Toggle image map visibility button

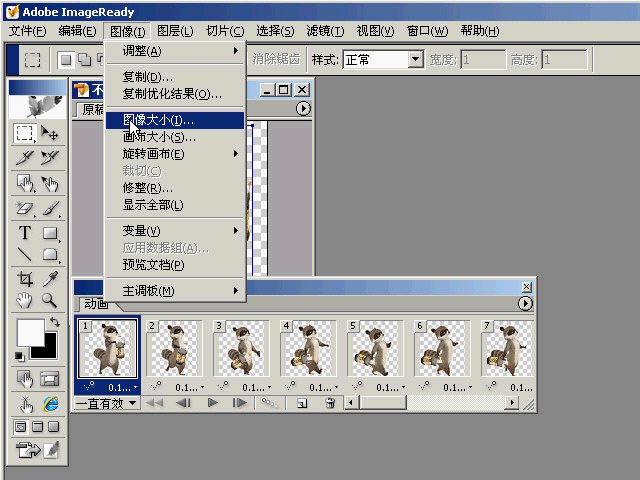pos(24,379)
